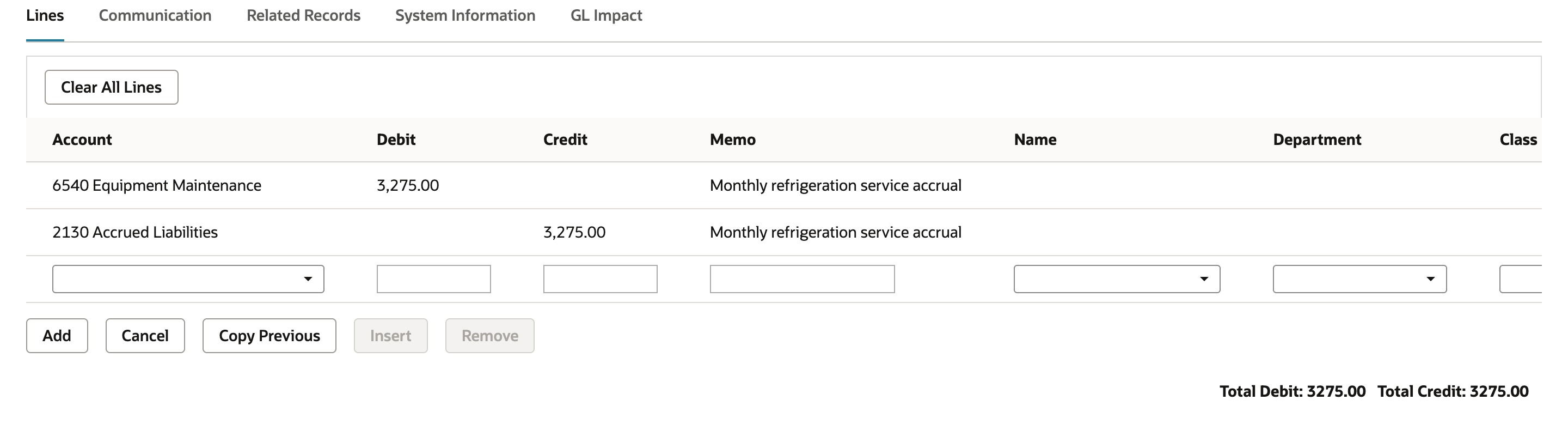This screenshot has width=1568, height=436.
Task: Click the Remove button
Action: point(490,336)
